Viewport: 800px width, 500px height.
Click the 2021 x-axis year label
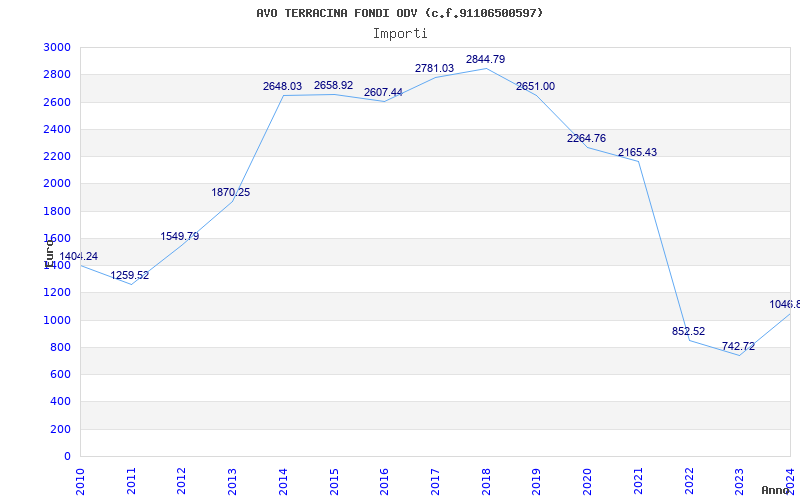coord(638,481)
